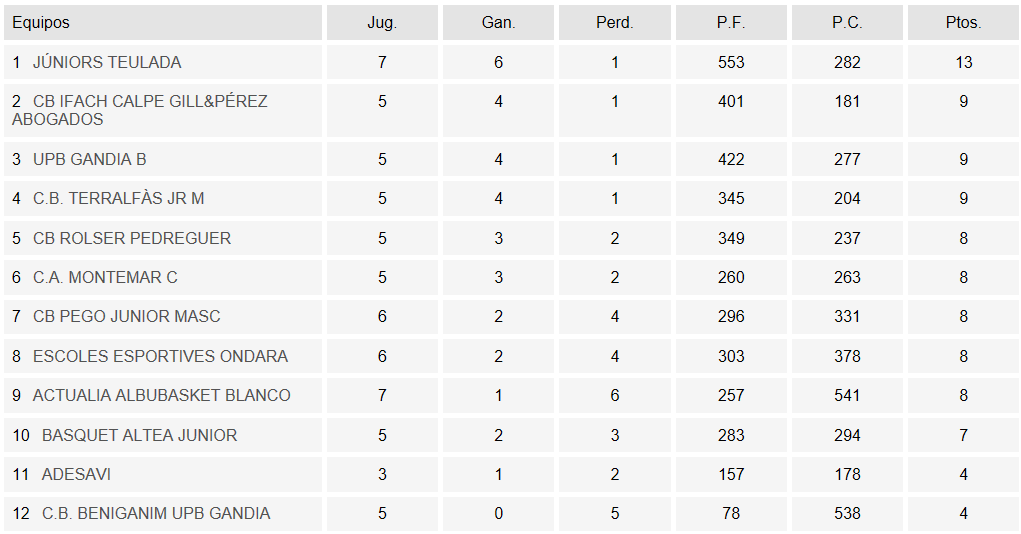Click C.B. TERRALFÀS JR M team name

(x=119, y=199)
